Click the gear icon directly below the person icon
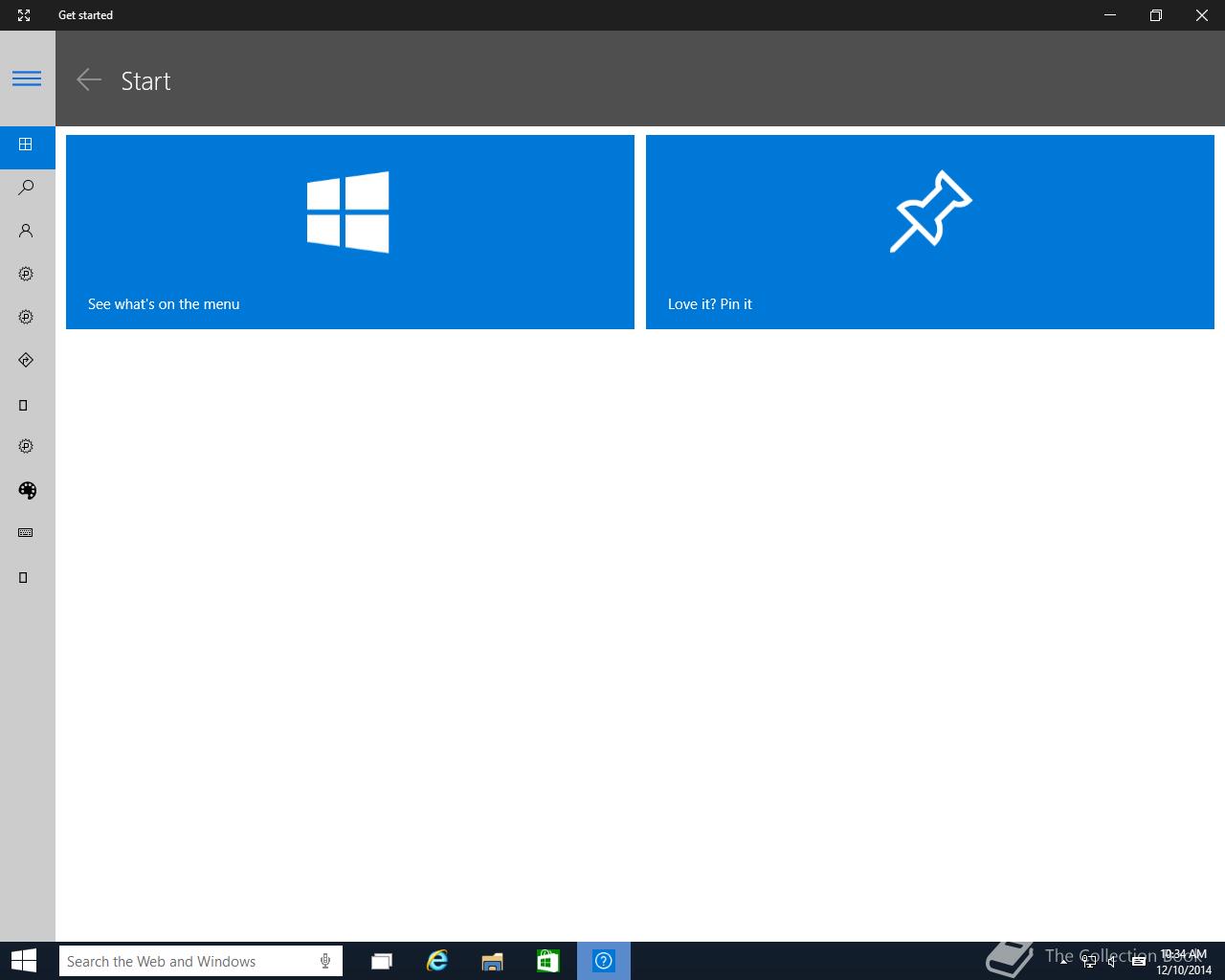1225x980 pixels. tap(27, 274)
